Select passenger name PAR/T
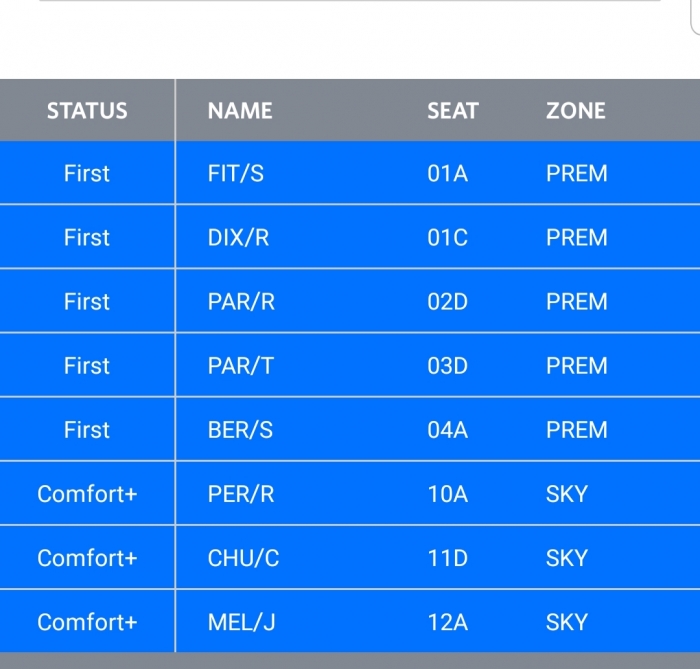 coord(240,366)
